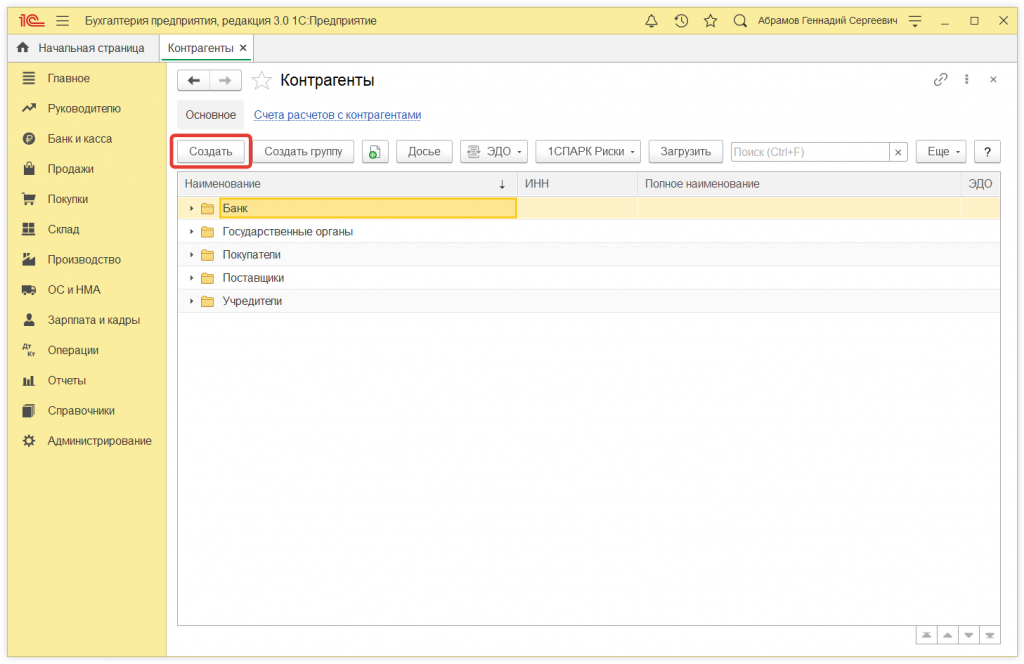Click the Создать button

click(211, 152)
